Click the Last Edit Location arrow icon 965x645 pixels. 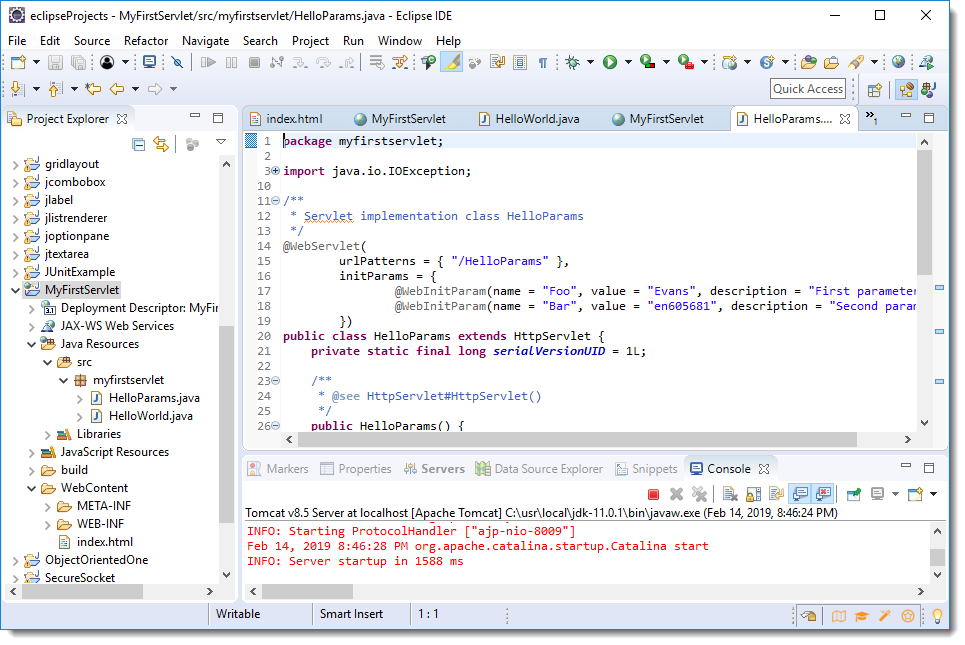coord(94,89)
